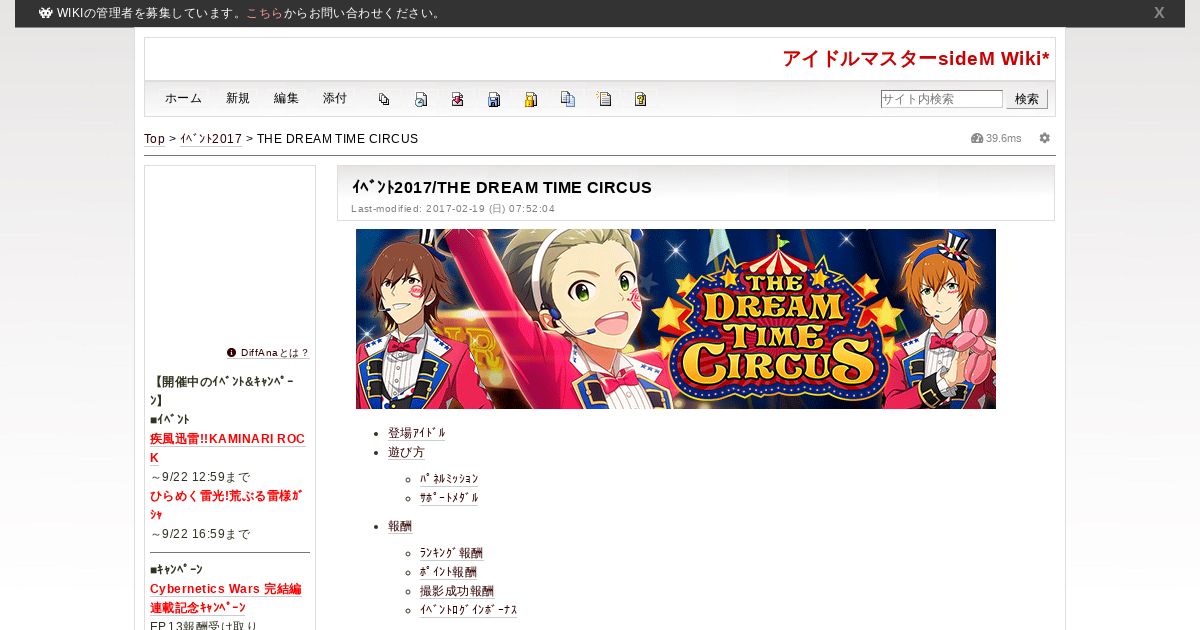The image size is (1200, 630).
Task: Click the blue floppy disk backup icon
Action: [494, 99]
